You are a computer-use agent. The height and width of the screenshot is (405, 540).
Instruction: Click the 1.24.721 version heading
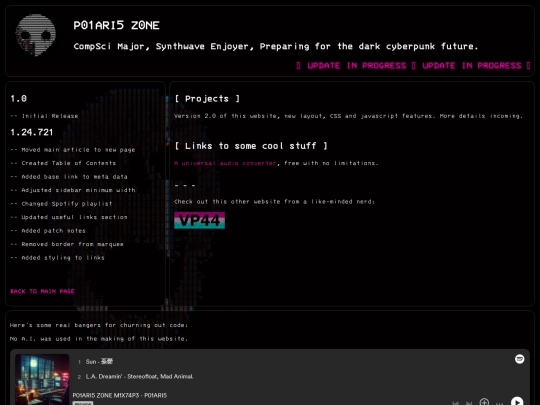(32, 132)
